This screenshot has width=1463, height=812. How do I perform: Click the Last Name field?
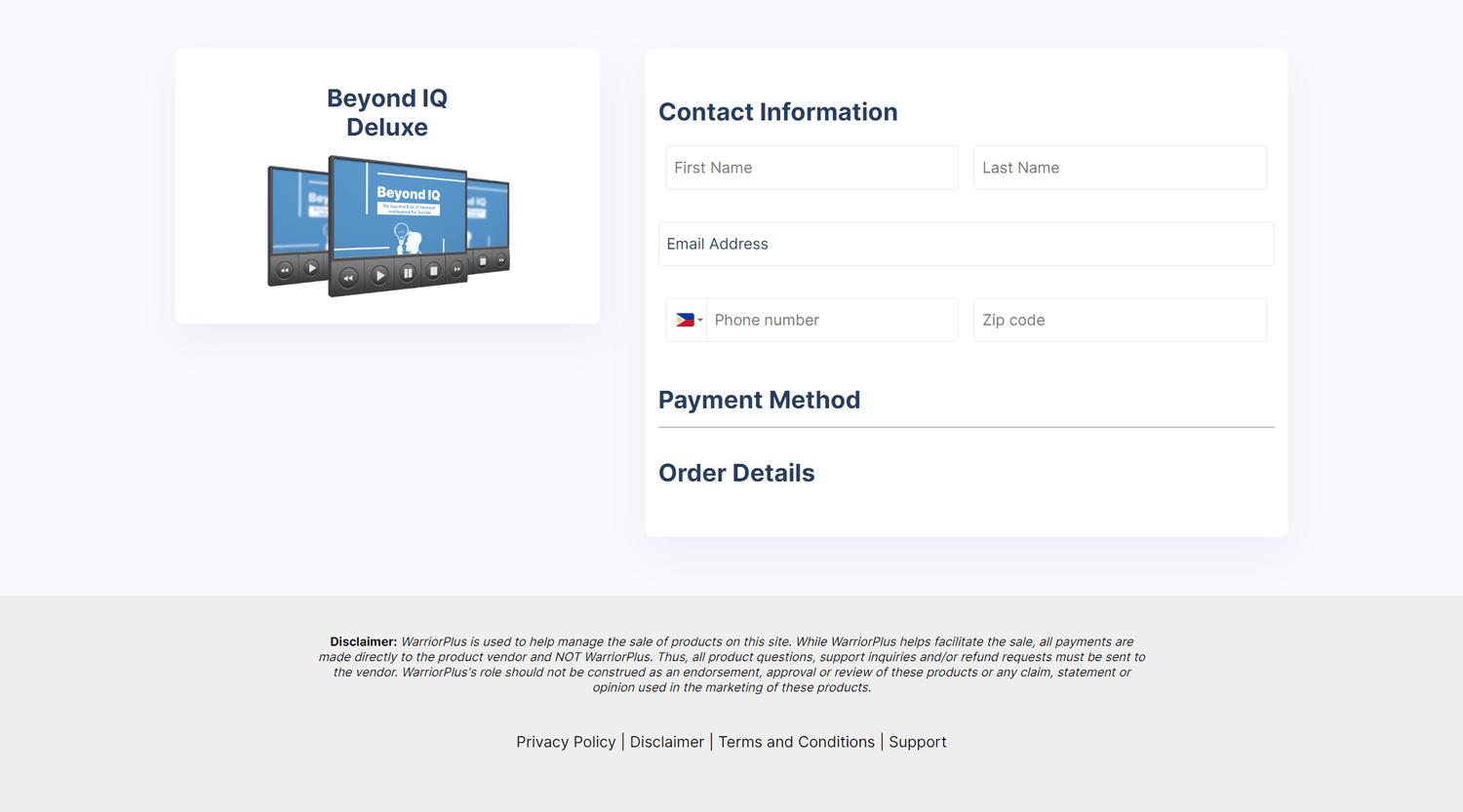tap(1120, 168)
